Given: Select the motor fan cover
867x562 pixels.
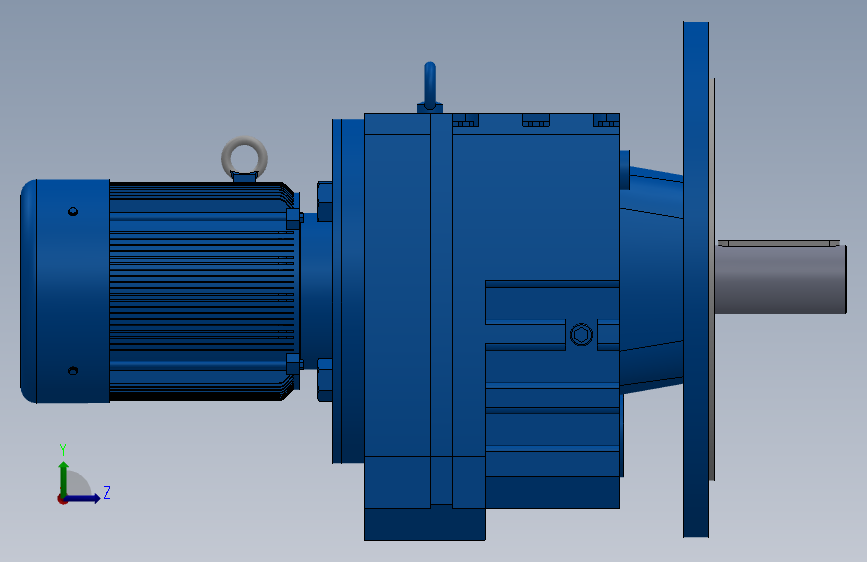Looking at the screenshot, I should click(x=65, y=291).
